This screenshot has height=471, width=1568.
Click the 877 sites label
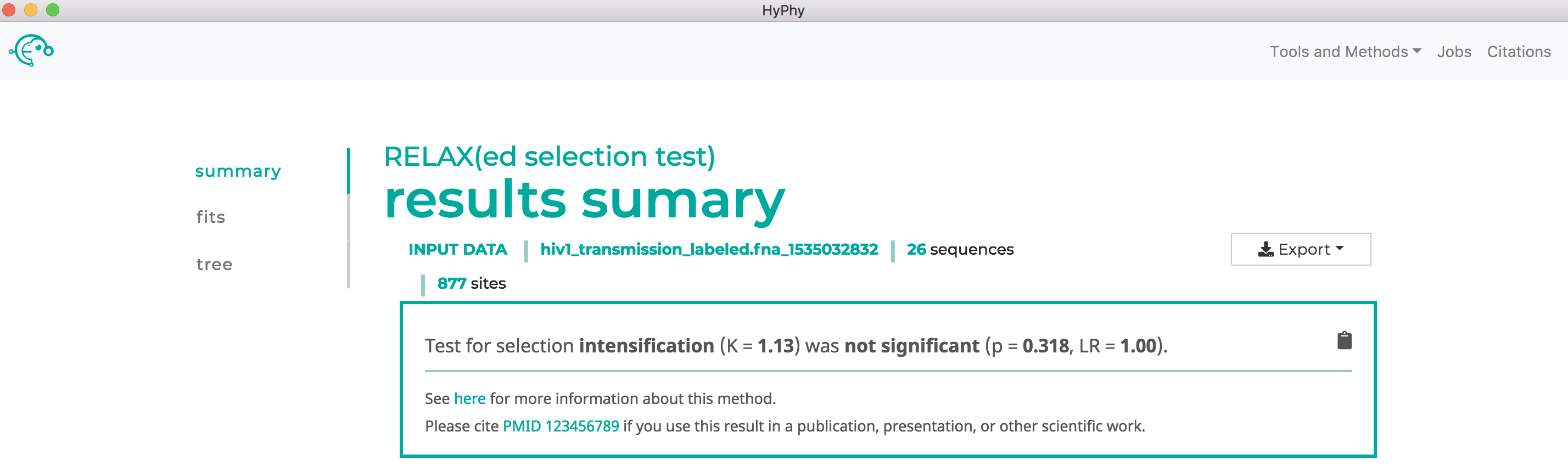coord(471,284)
